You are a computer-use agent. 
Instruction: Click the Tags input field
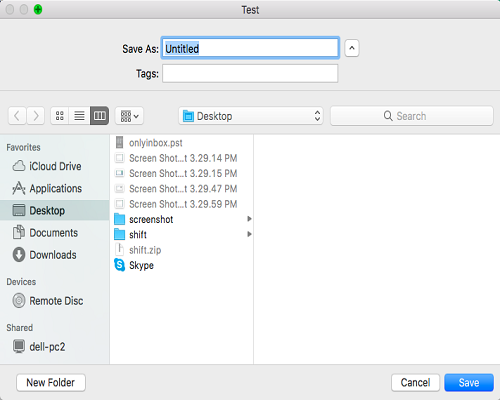coord(250,73)
